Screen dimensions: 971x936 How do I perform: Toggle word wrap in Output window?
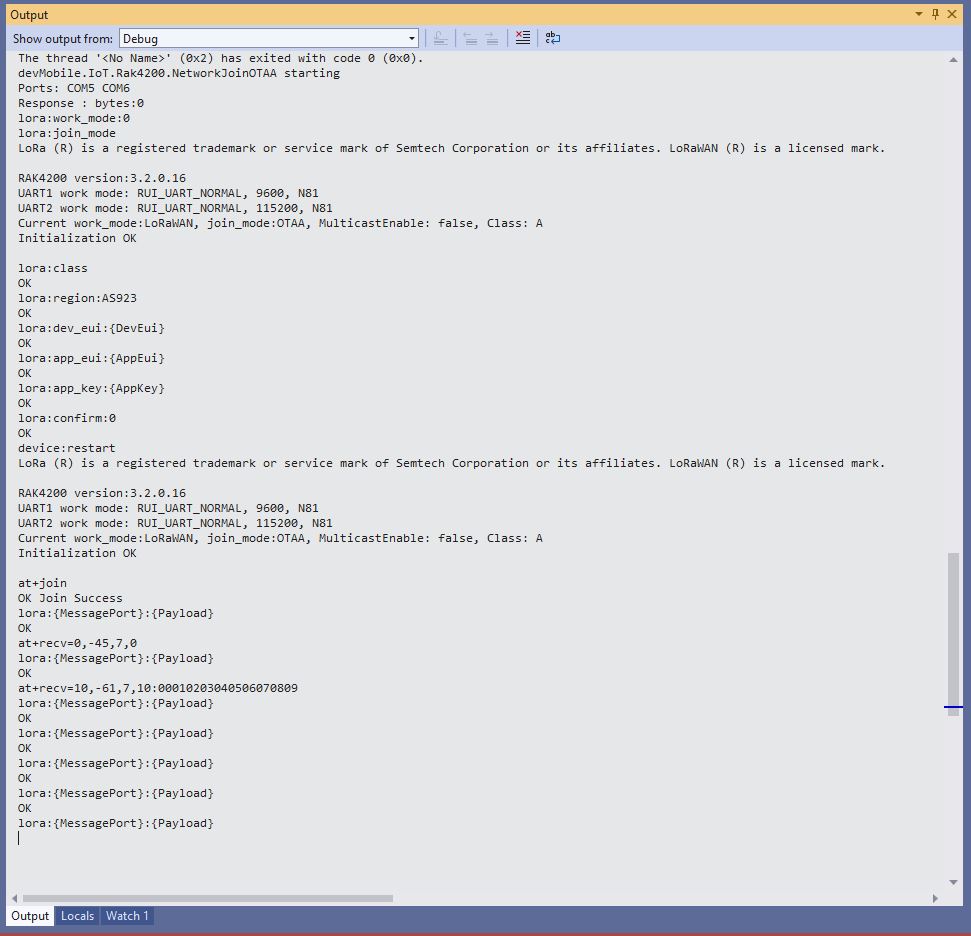[553, 38]
